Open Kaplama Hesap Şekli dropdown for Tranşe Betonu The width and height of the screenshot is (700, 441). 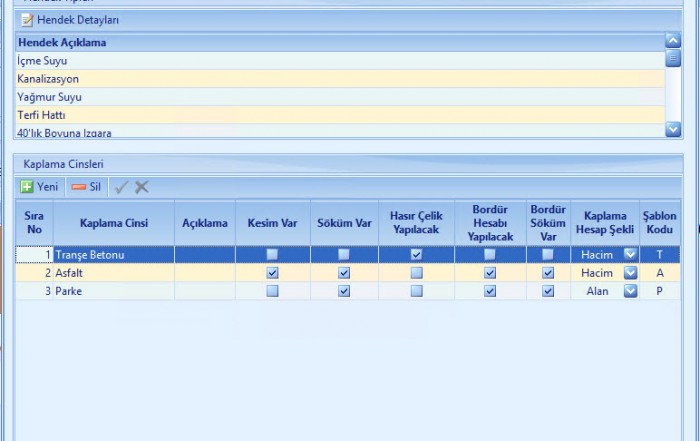tap(630, 255)
